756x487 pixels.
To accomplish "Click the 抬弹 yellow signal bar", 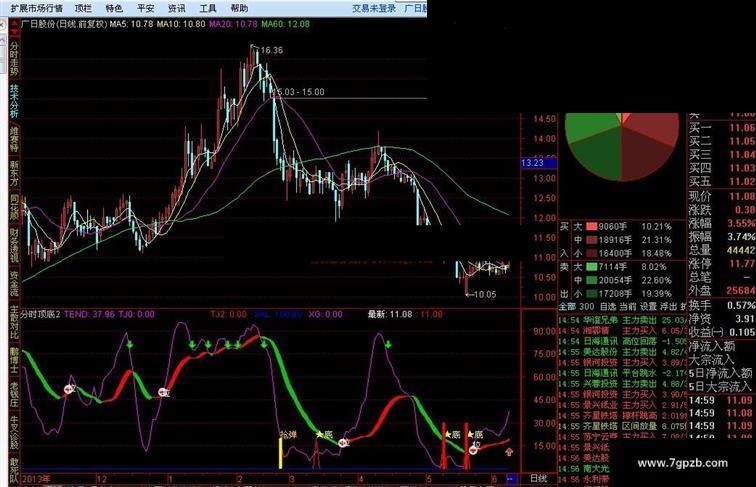I will click(x=281, y=453).
